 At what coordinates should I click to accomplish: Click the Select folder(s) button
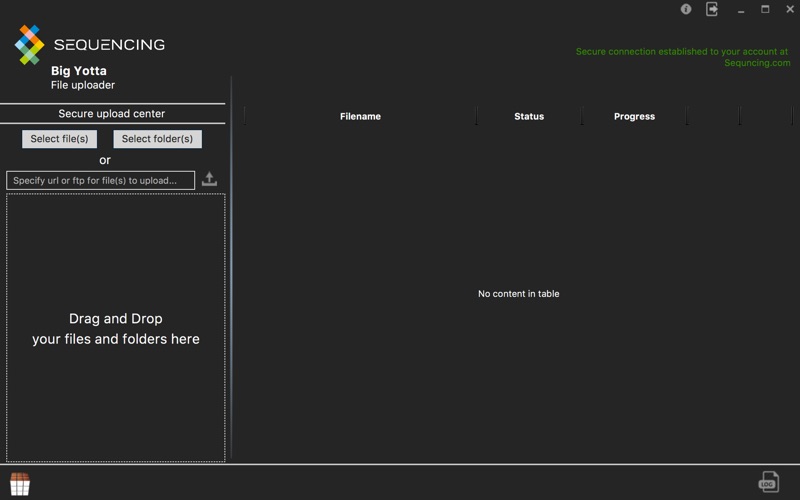[x=157, y=139]
